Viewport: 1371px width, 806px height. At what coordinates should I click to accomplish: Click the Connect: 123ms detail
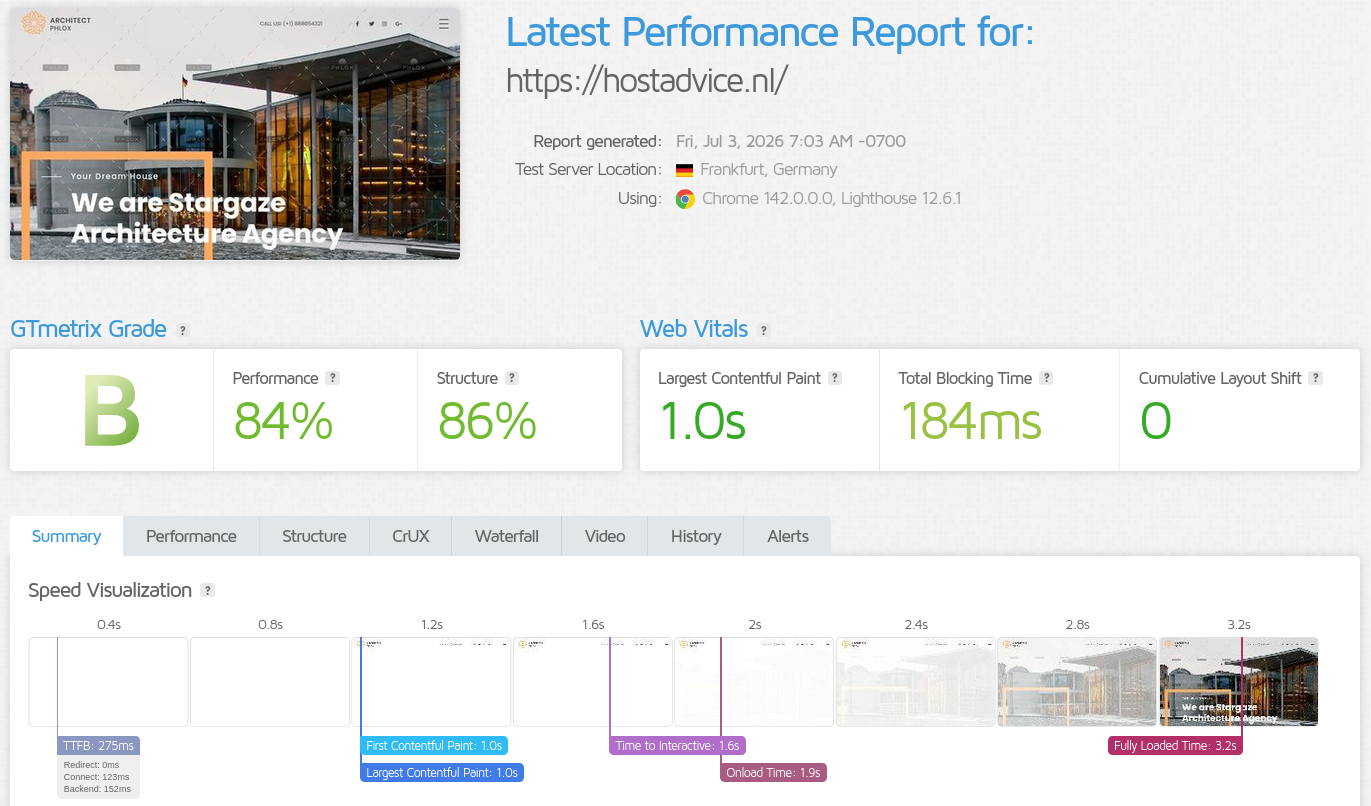pos(97,777)
